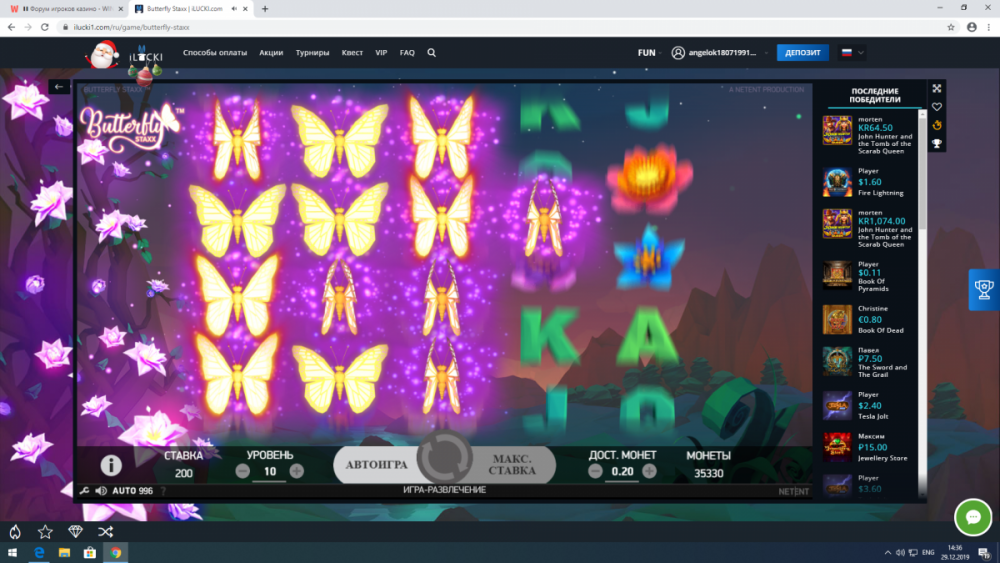
Task: Click the flame-colored icon in game sidebar
Action: point(937,126)
